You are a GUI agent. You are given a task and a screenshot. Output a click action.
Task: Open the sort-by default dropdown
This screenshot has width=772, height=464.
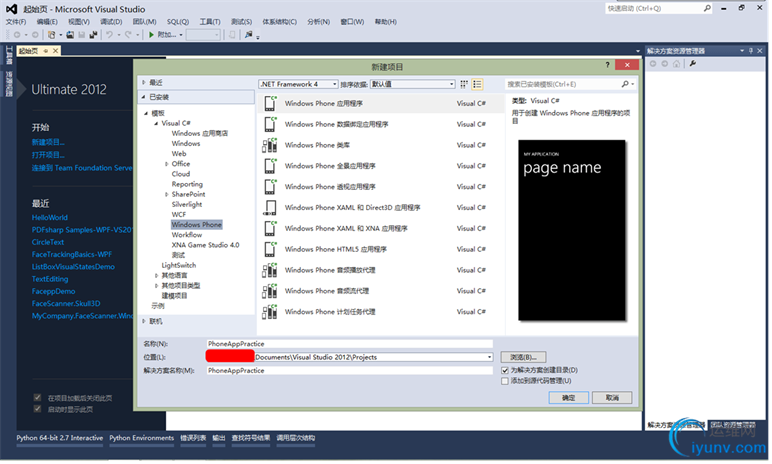414,84
